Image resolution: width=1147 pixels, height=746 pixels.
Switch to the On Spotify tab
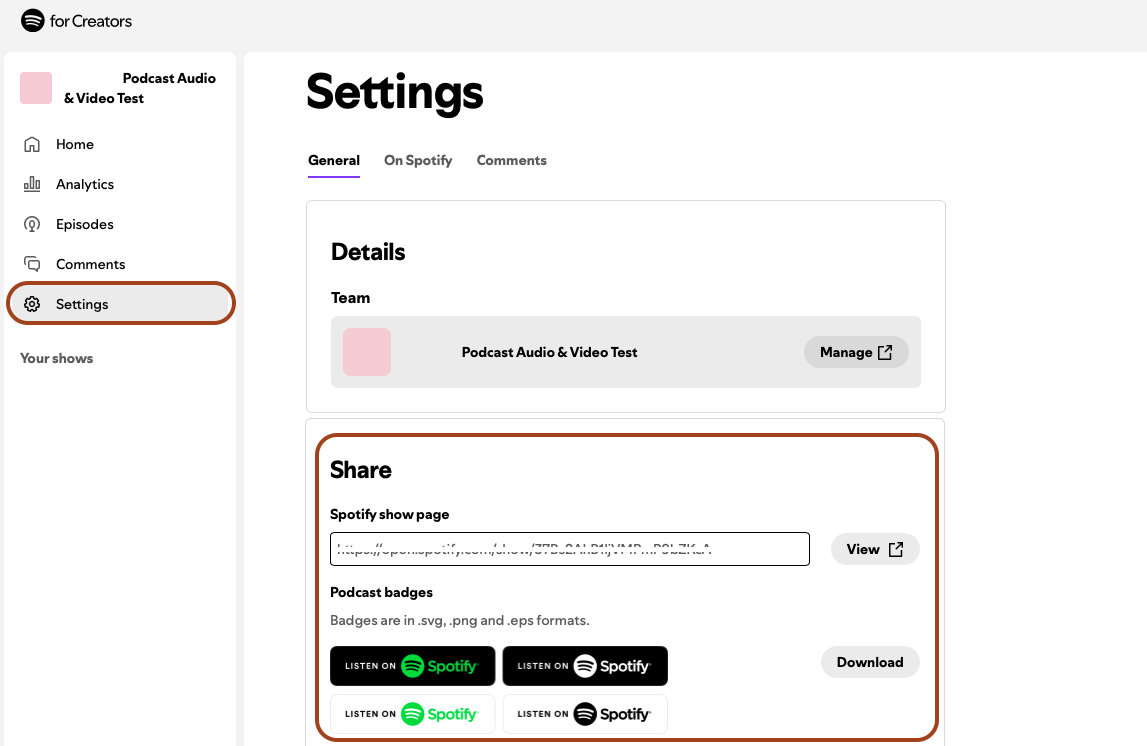click(418, 160)
